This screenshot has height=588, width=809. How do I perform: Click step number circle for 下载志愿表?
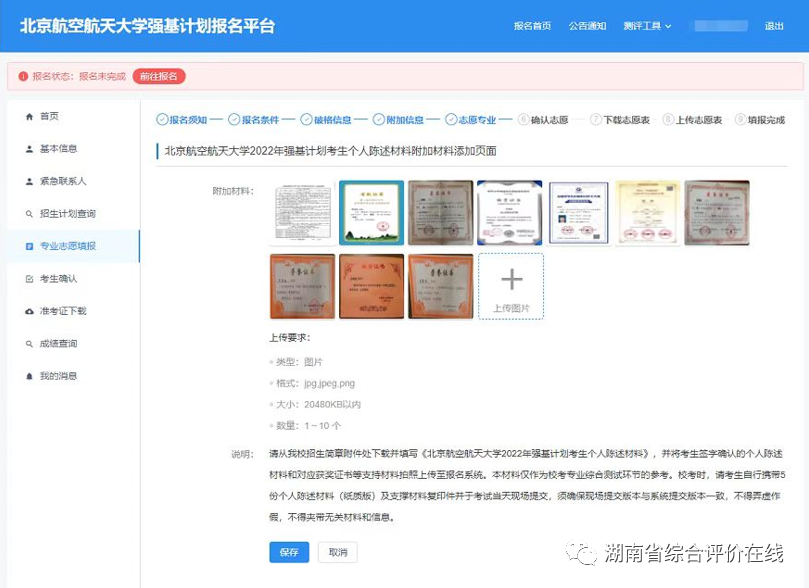coord(595,120)
